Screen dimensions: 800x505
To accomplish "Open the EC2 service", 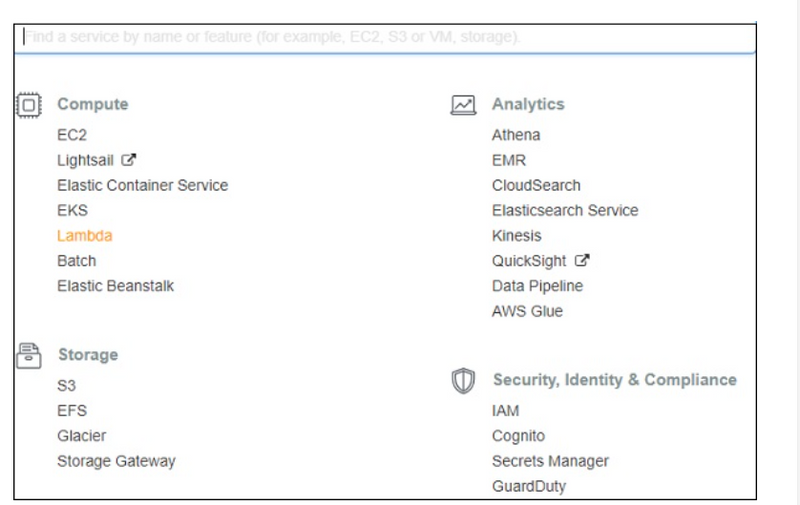I will coord(72,135).
